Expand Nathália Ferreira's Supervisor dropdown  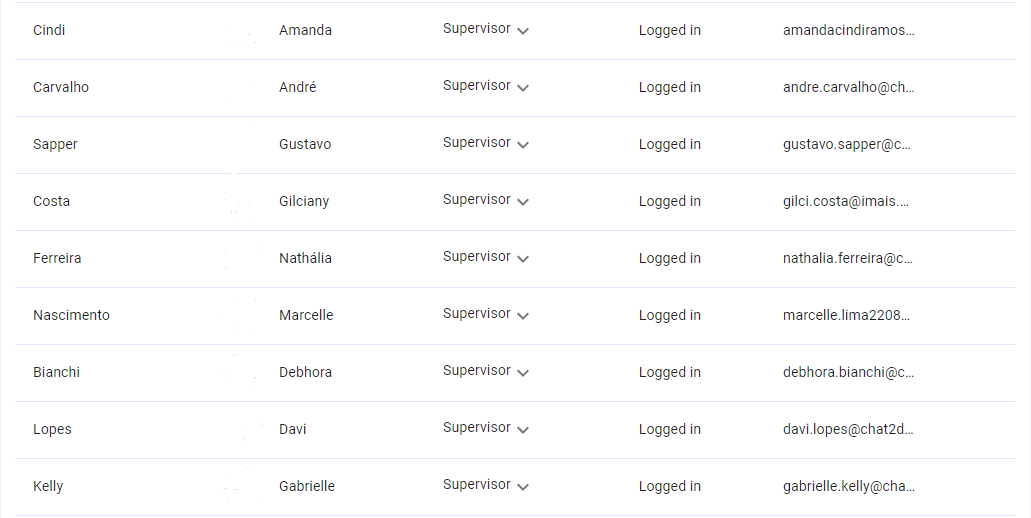click(x=486, y=258)
